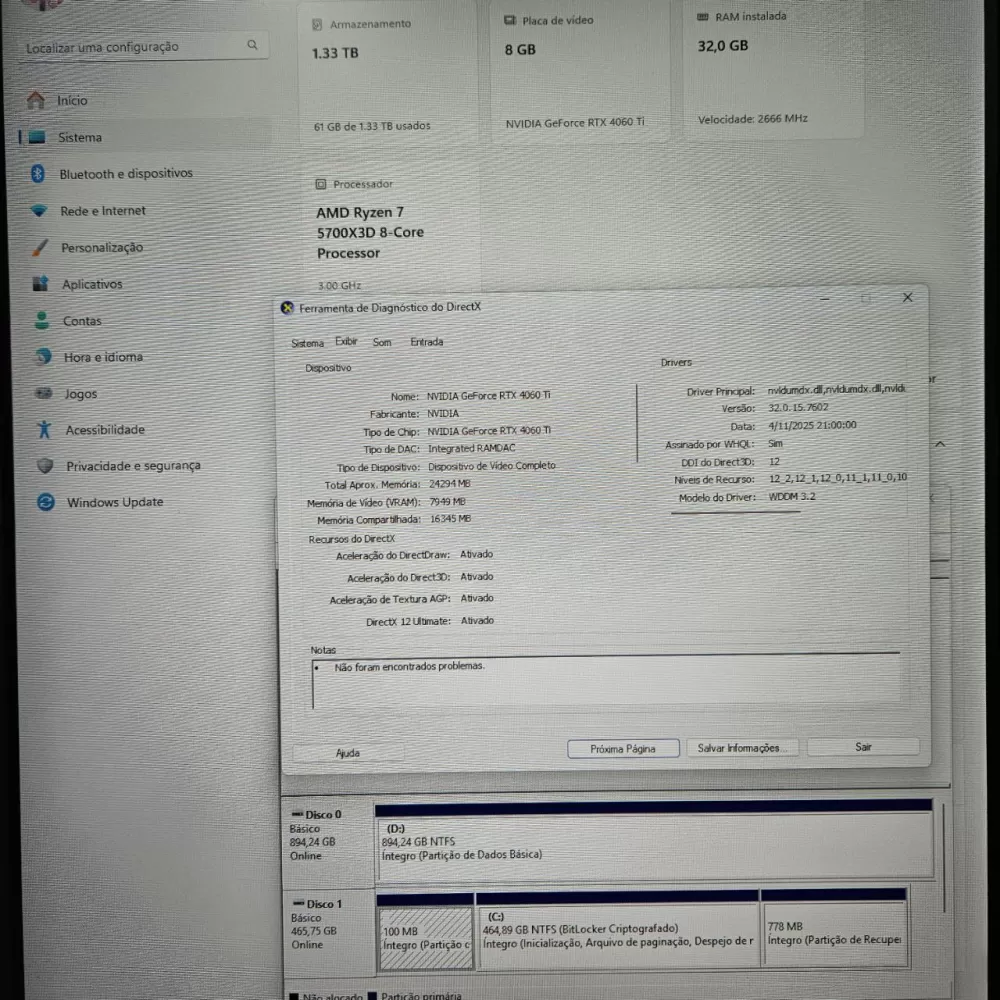Select the Sistema monitor icon in the sidebar
This screenshot has width=1000, height=1000.
(x=37, y=137)
